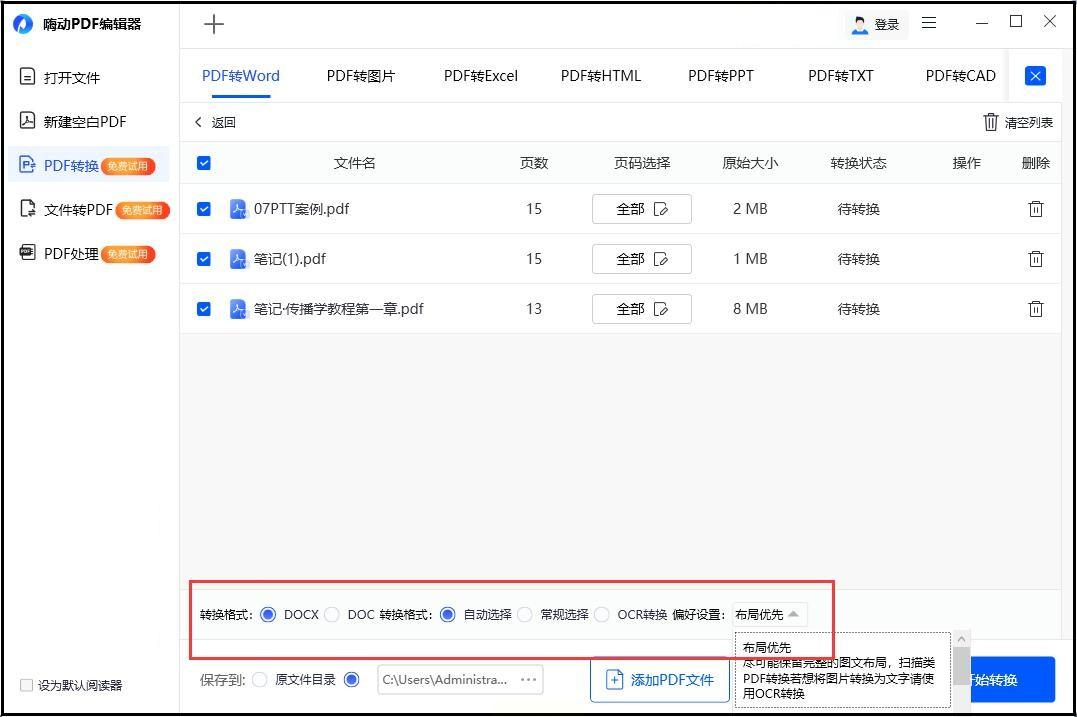Image resolution: width=1077 pixels, height=717 pixels.
Task: Switch to the PDF转Excel tab
Action: pyautogui.click(x=481, y=76)
